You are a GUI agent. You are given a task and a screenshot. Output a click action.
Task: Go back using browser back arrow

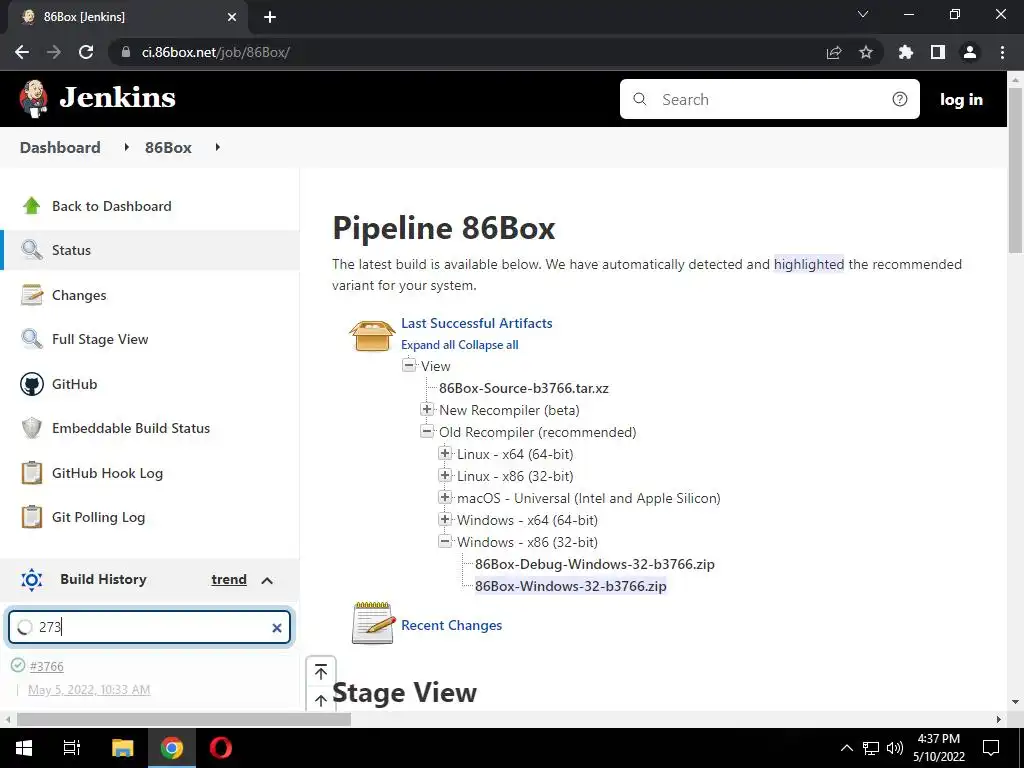(22, 52)
